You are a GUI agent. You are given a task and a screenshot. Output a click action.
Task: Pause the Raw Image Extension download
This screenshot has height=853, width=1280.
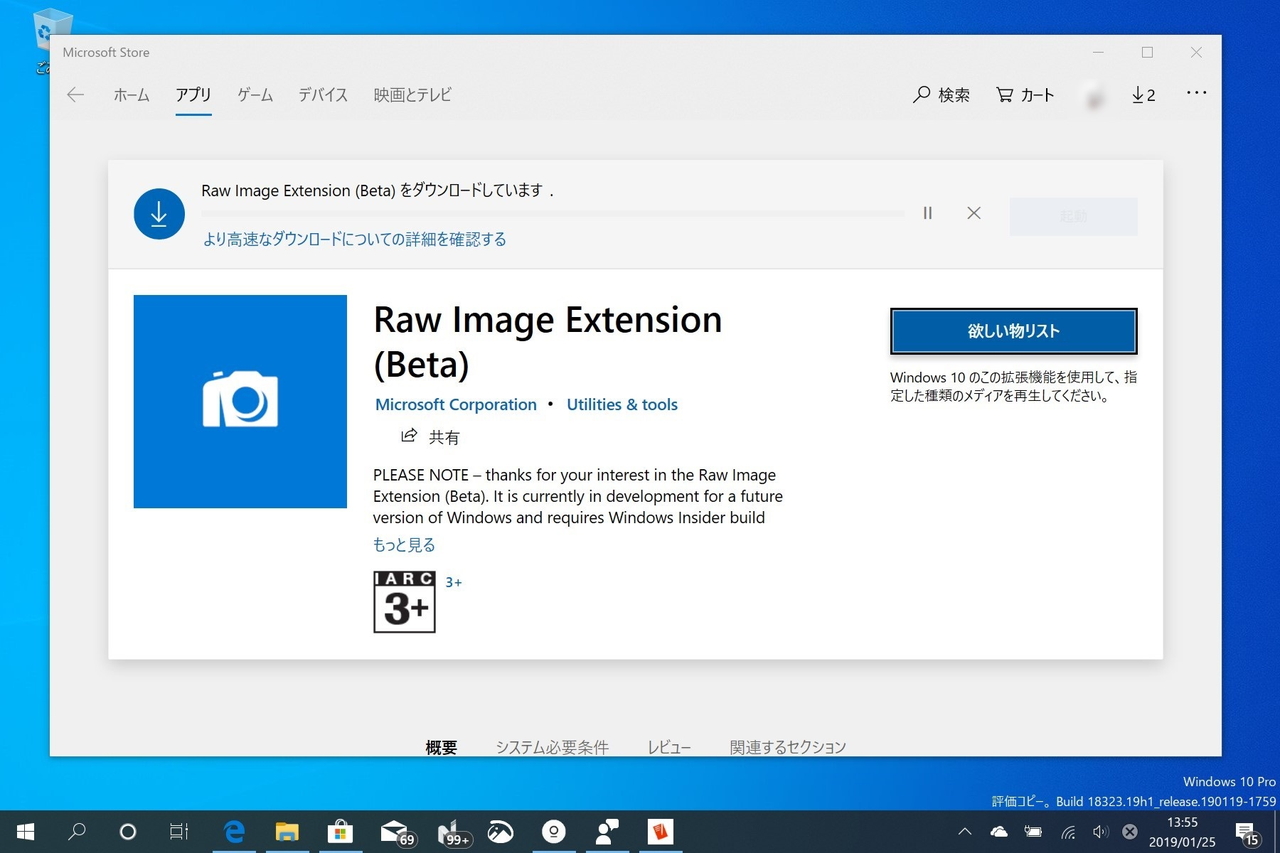tap(928, 213)
